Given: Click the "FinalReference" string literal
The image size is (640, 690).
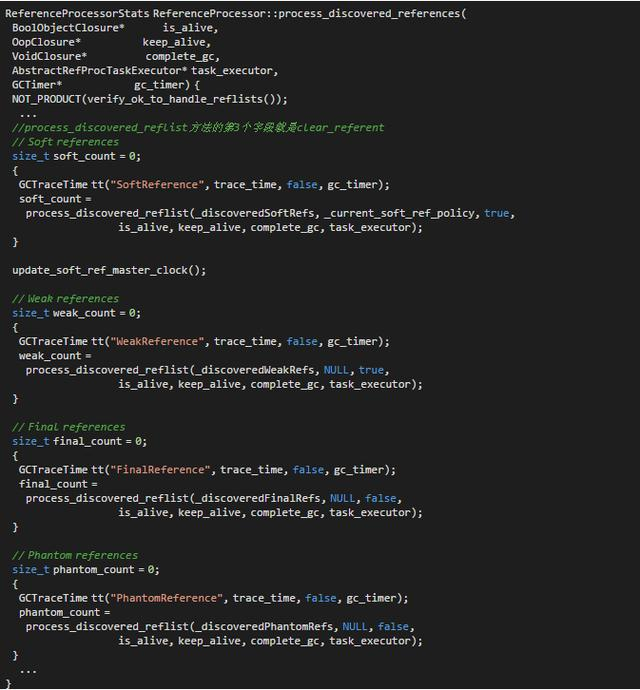Looking at the screenshot, I should coord(160,470).
